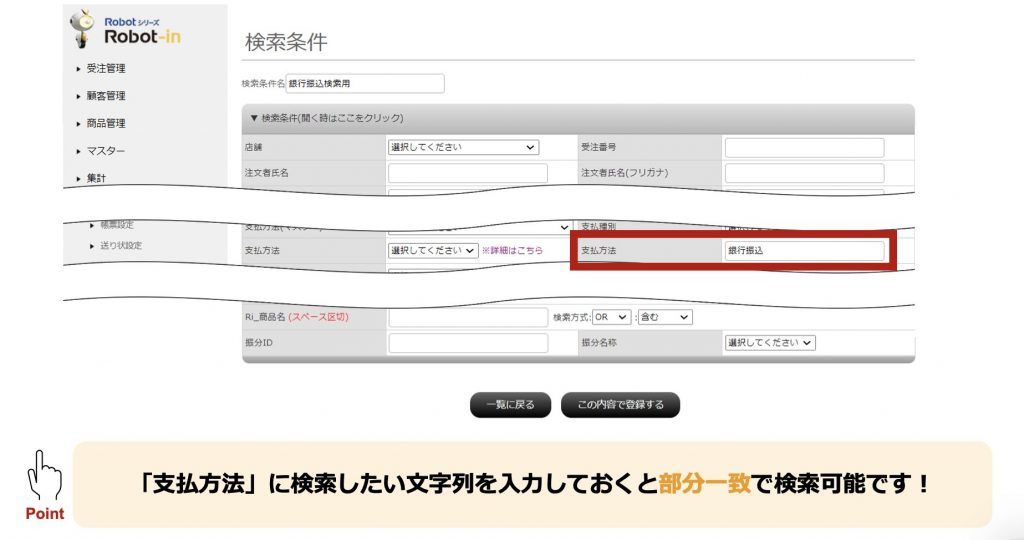Click the ※詳細はこちら link
Image resolution: width=1024 pixels, height=540 pixels.
coord(512,251)
